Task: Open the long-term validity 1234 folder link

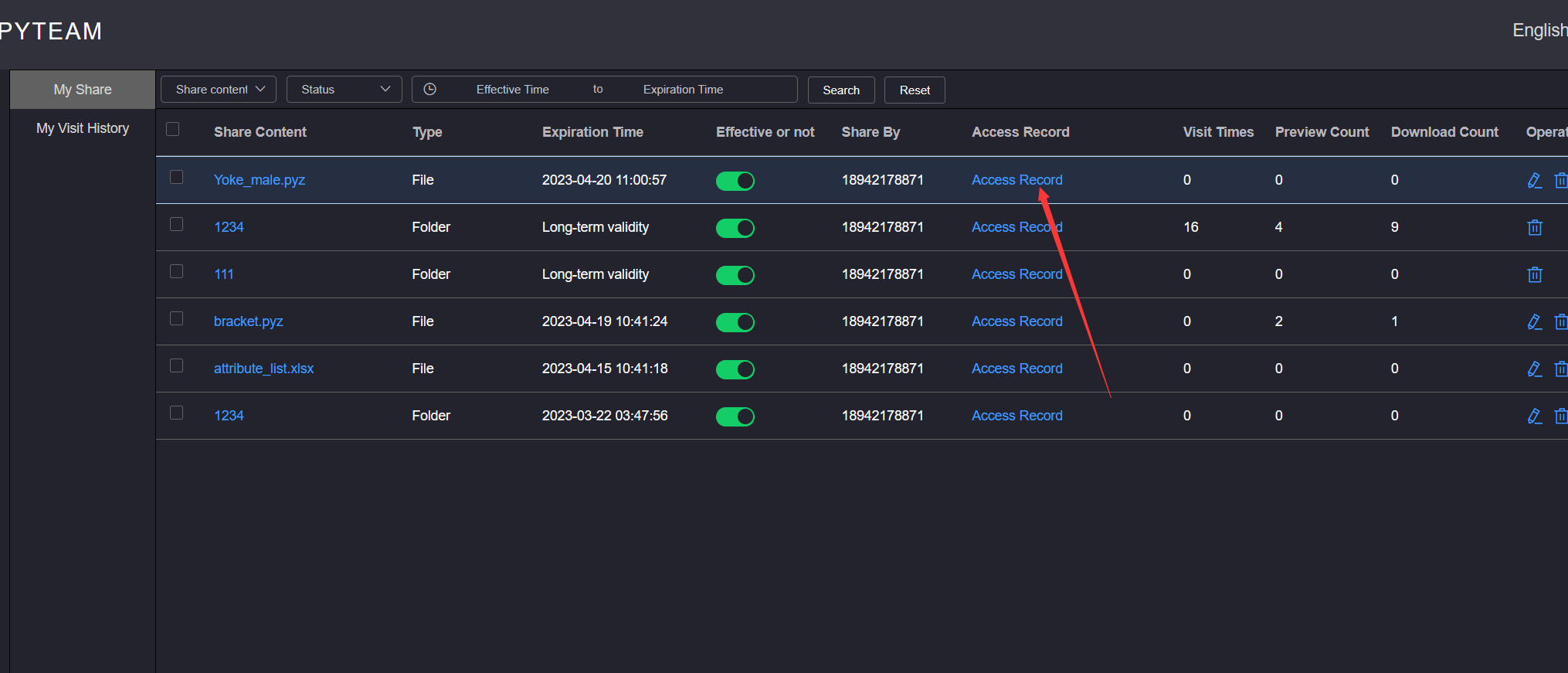Action: (x=229, y=227)
